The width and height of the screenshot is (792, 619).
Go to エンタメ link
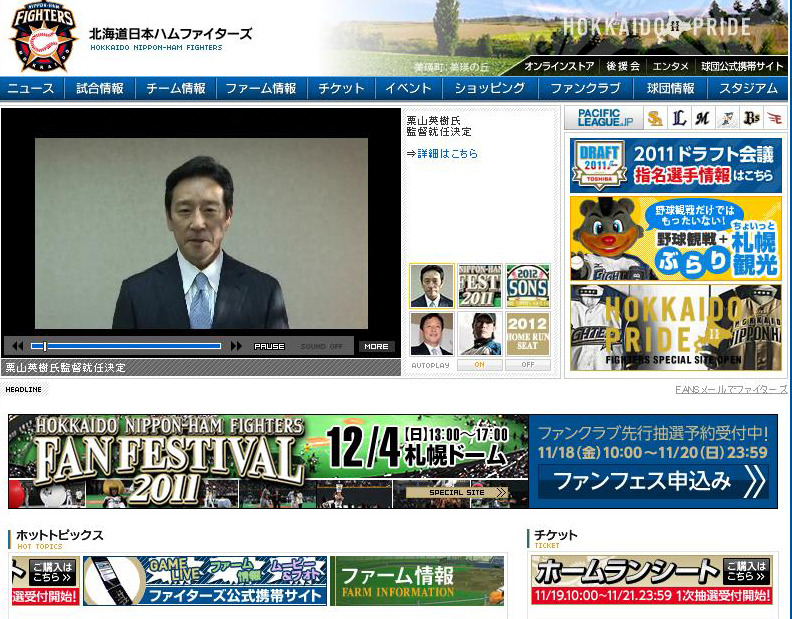click(x=670, y=66)
